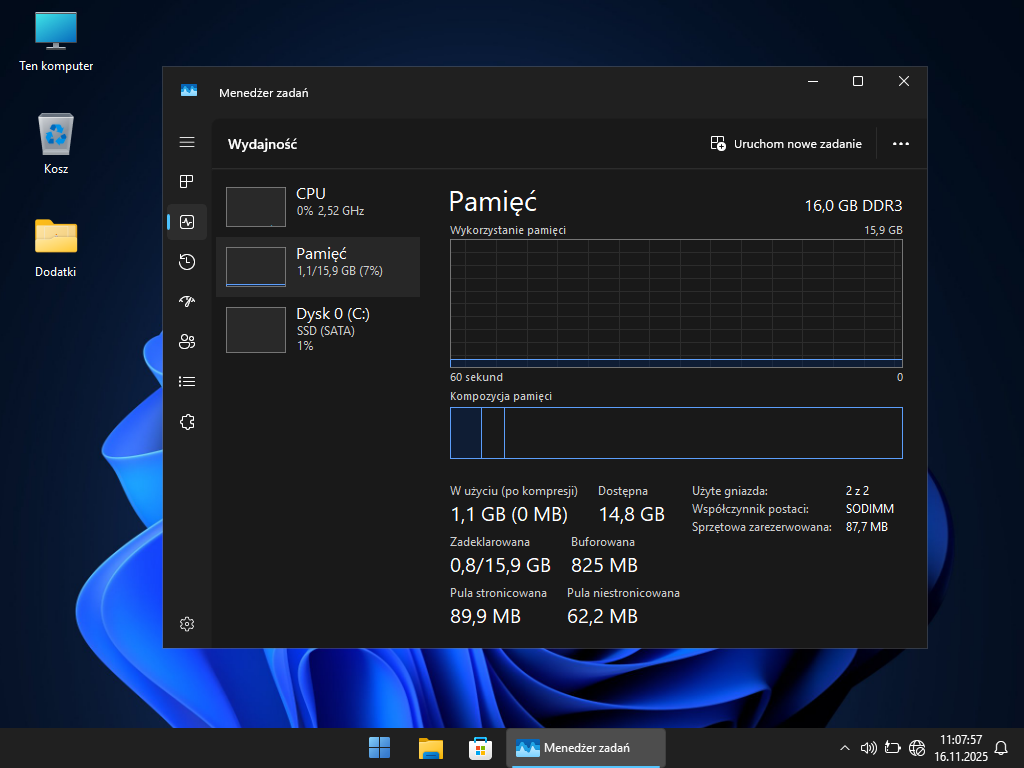Open the hamburger navigation menu
The width and height of the screenshot is (1024, 768).
[187, 142]
